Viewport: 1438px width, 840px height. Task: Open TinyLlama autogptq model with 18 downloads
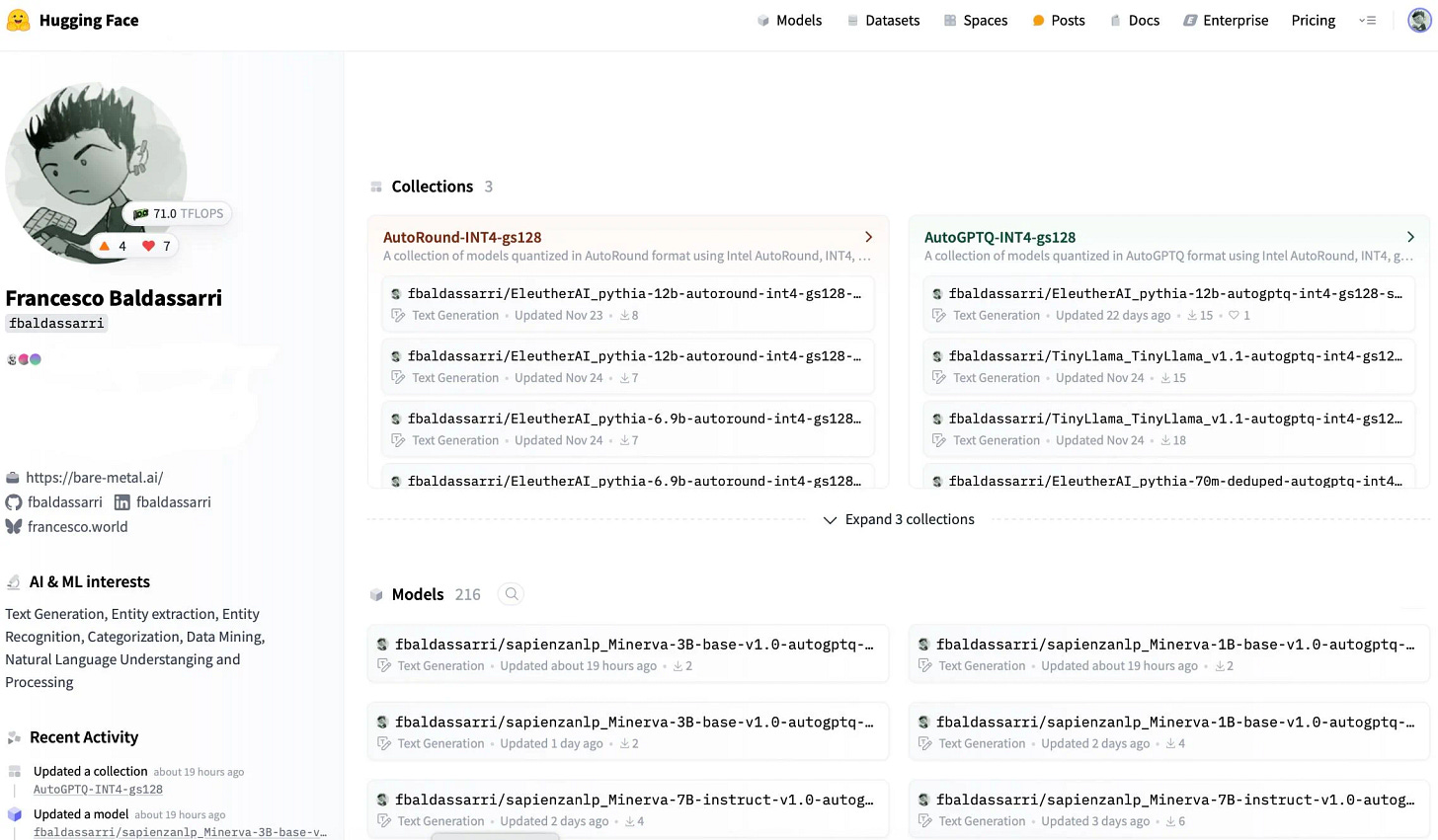1169,428
